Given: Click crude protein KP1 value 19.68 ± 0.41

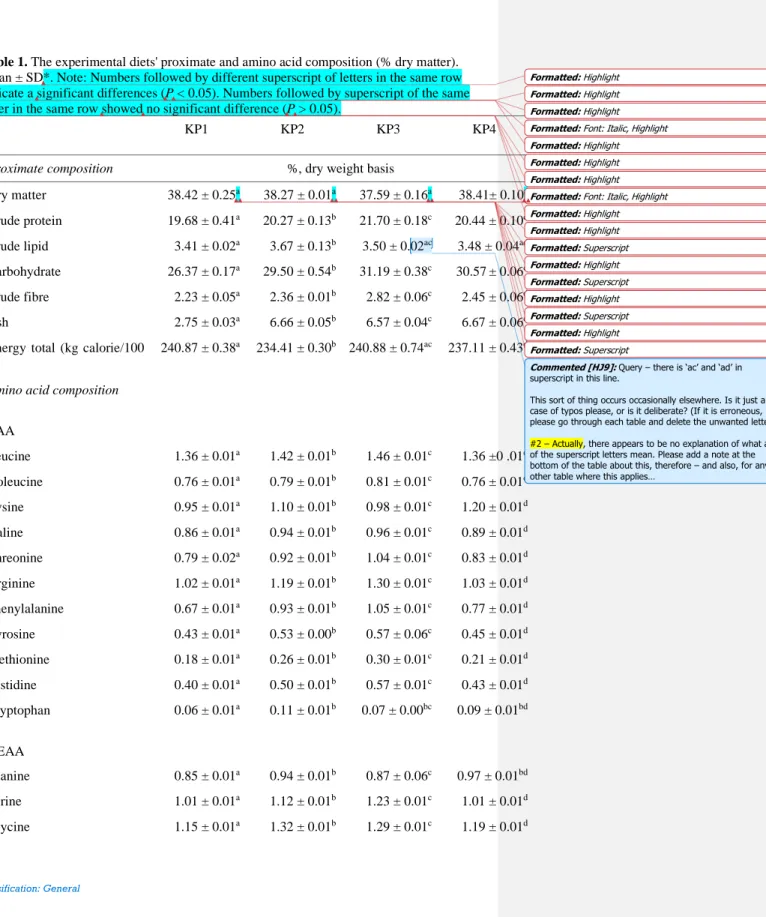Looking at the screenshot, I should point(203,220).
